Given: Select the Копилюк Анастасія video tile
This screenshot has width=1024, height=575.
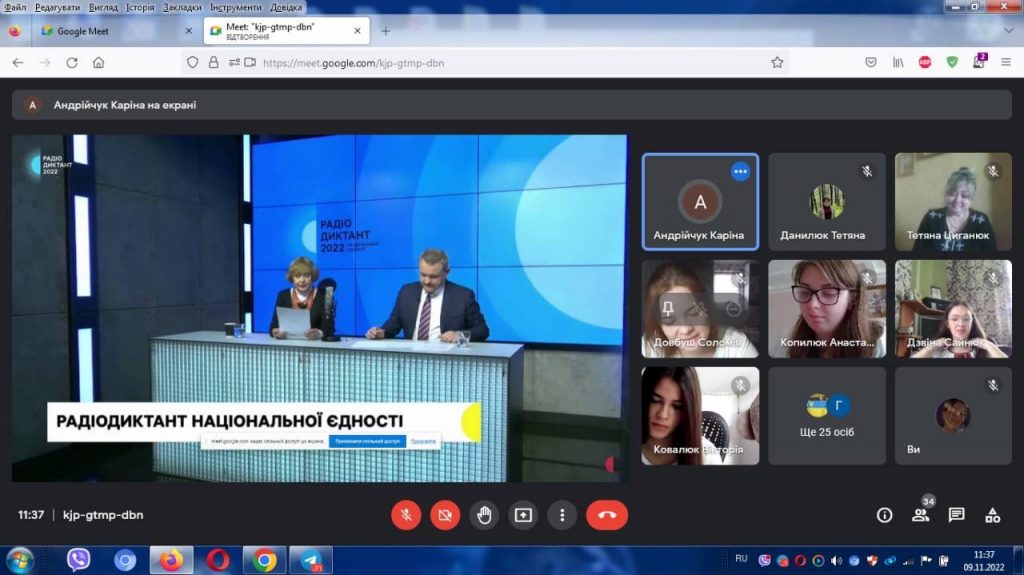Looking at the screenshot, I should coord(827,308).
